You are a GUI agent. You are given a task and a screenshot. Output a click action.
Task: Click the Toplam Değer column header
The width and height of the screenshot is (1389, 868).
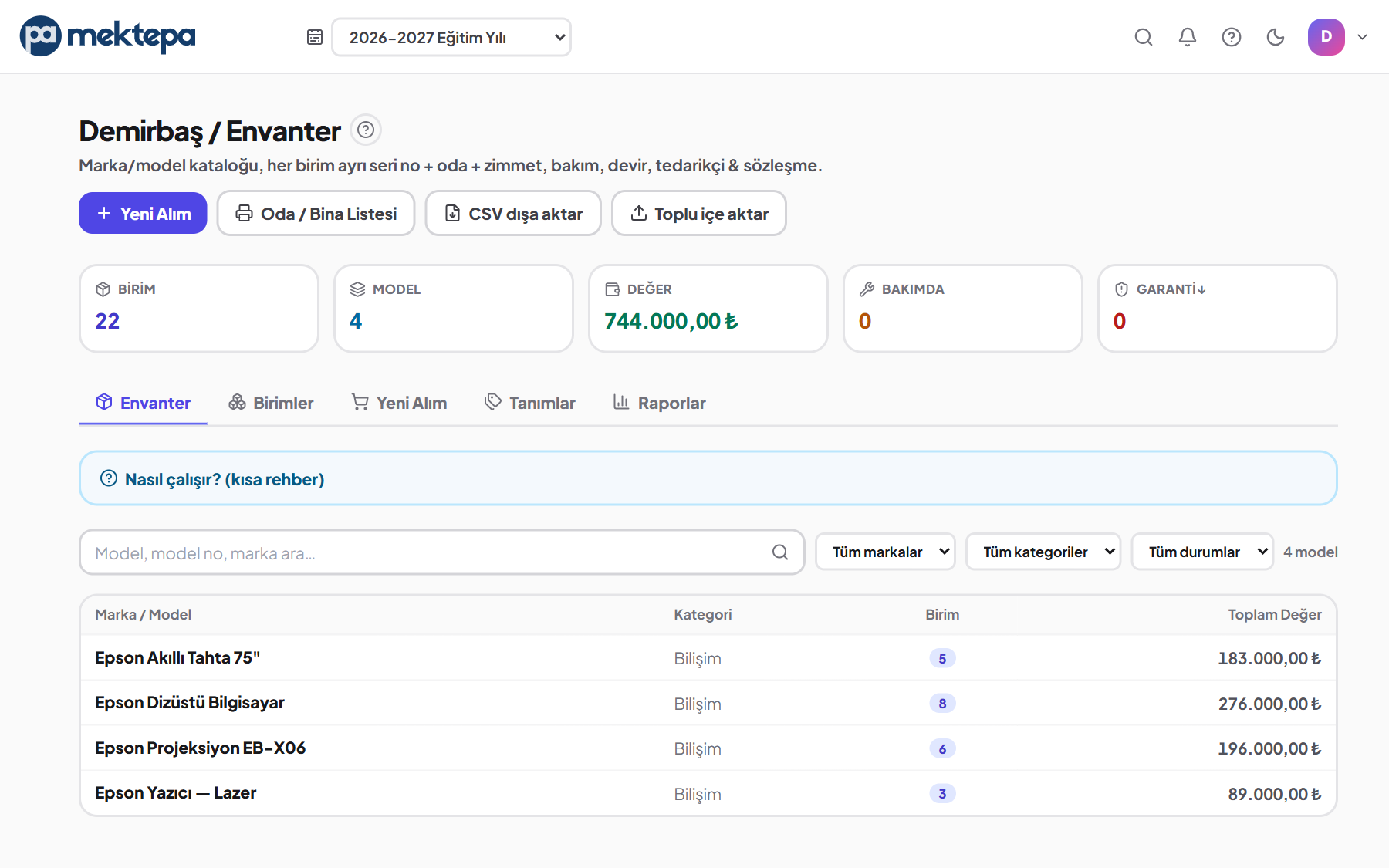click(1275, 615)
